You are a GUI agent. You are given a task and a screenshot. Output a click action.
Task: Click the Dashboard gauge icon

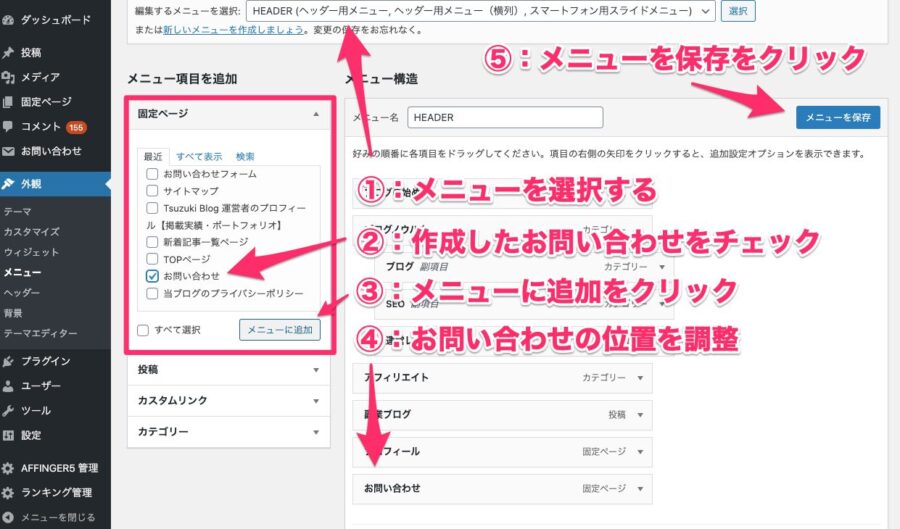point(7,20)
